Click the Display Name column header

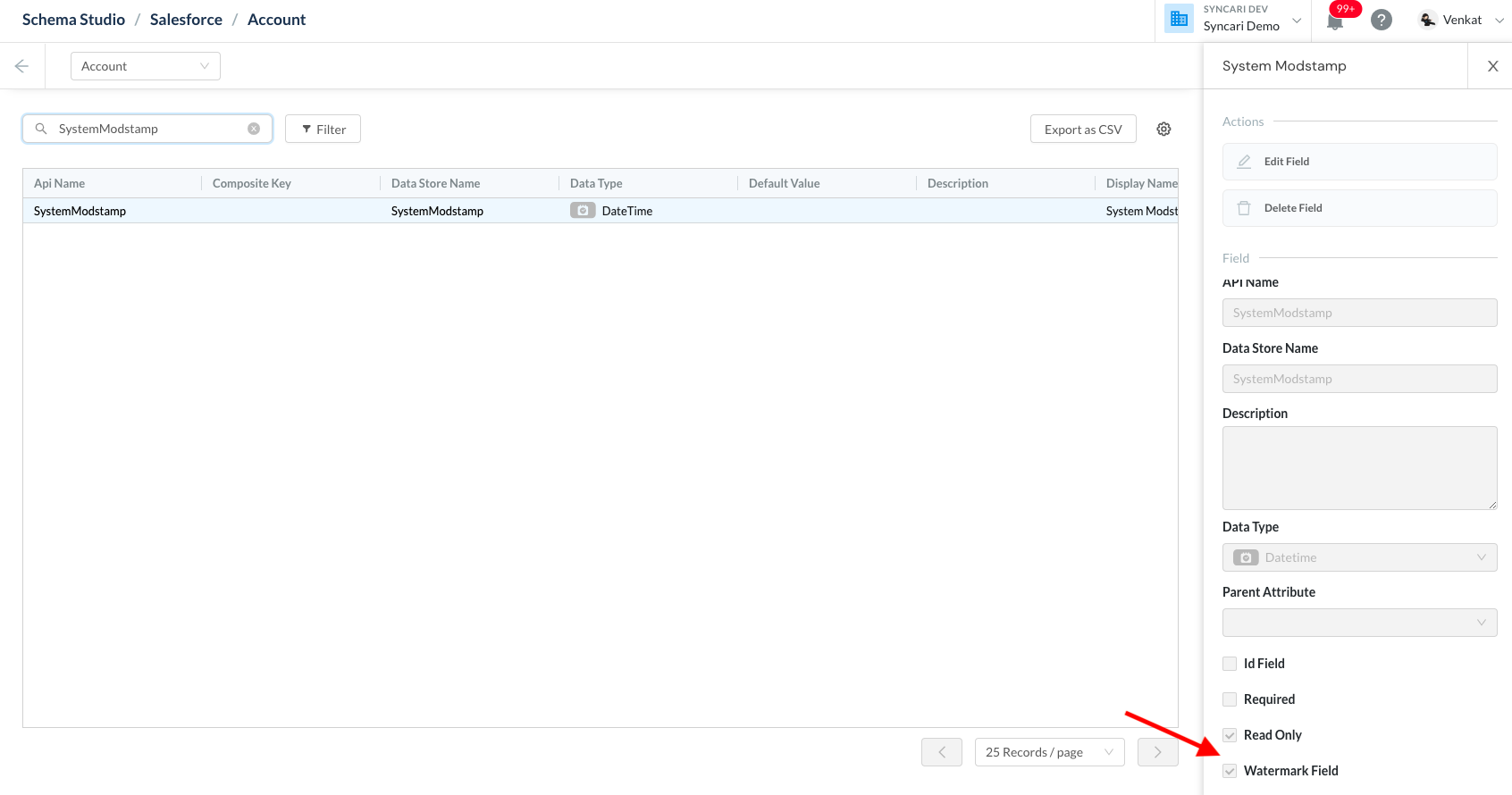[1137, 183]
